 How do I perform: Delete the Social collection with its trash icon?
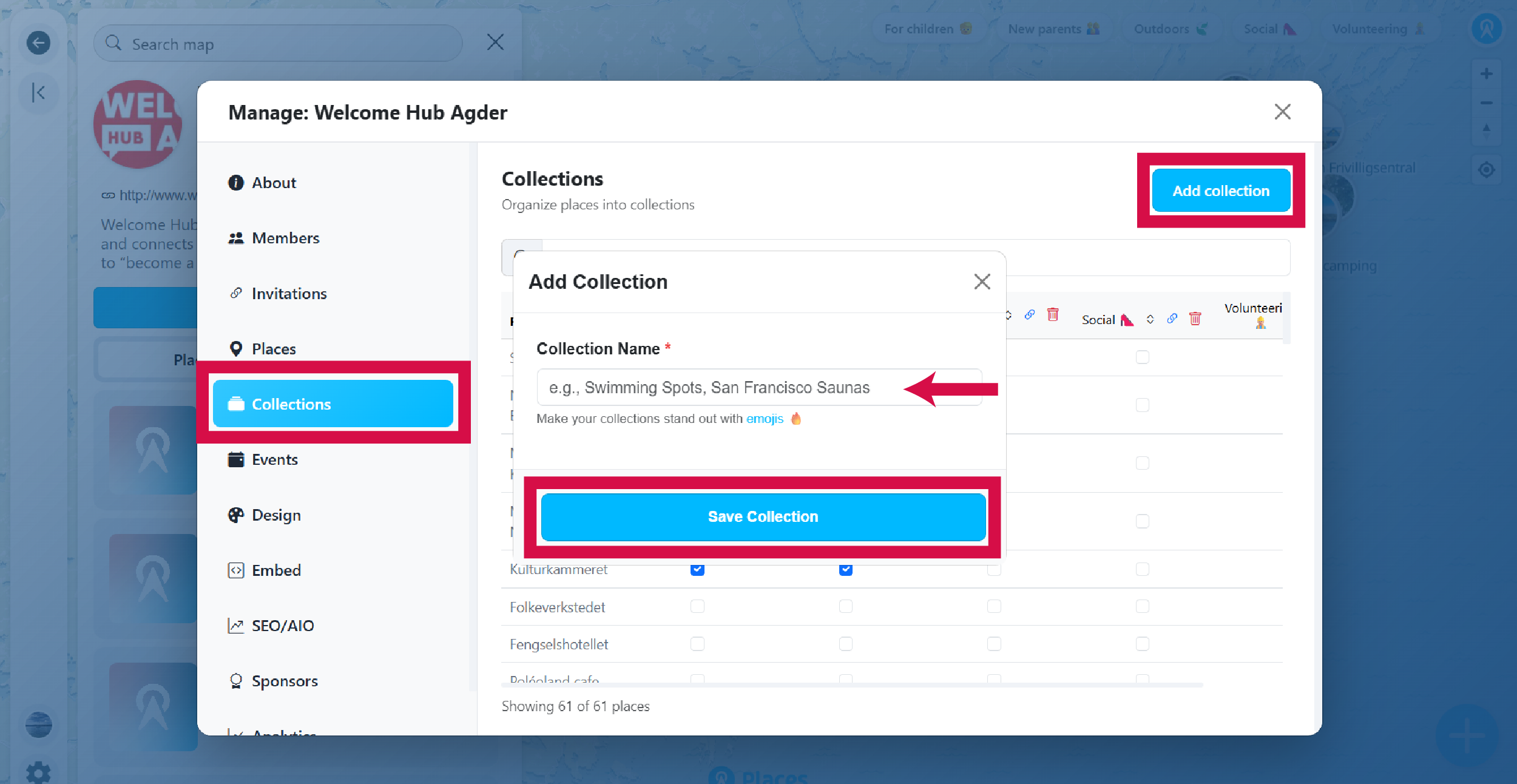(x=1195, y=319)
